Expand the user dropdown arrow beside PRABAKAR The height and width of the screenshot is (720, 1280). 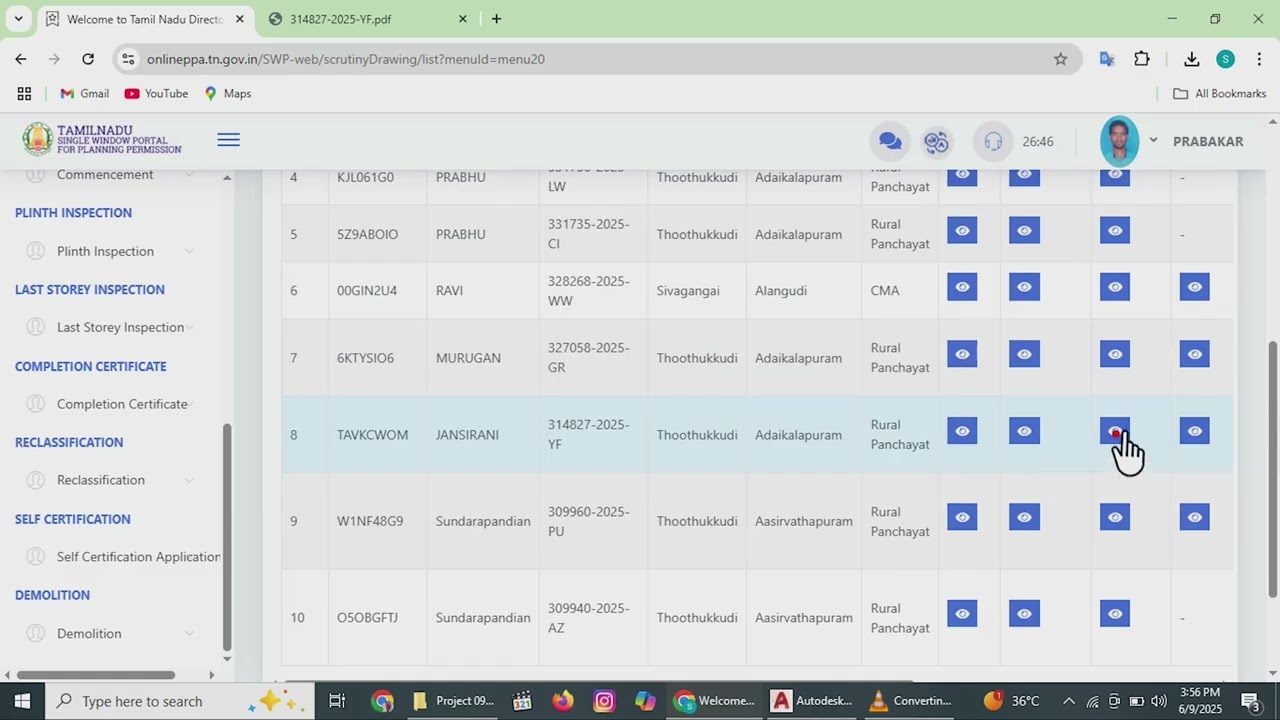1153,141
